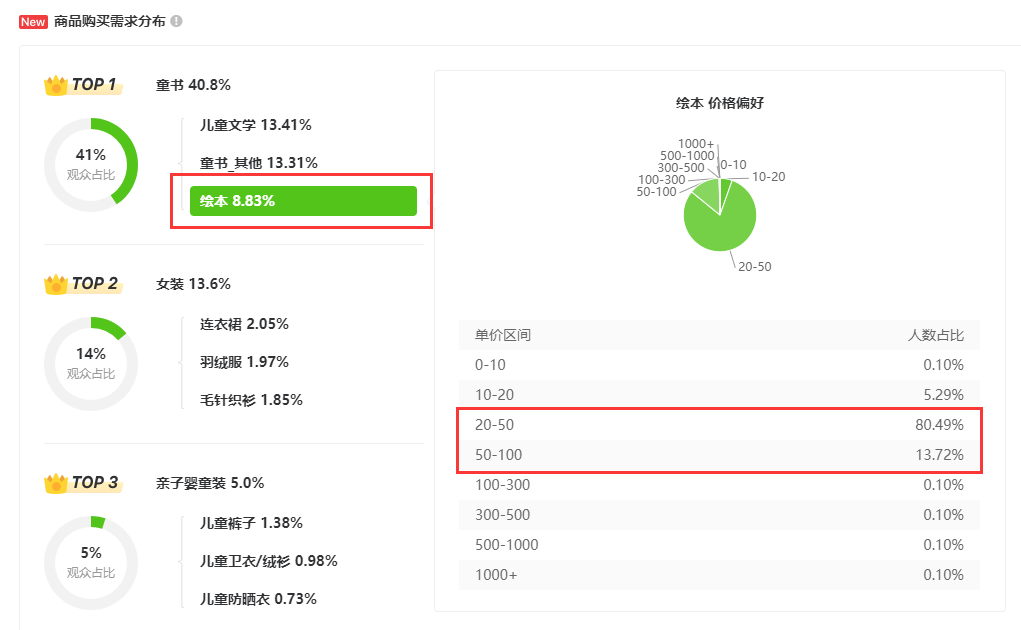Viewport: 1021px width, 630px height.
Task: Choose 羽绒服 1.97% subcategory
Action: click(244, 362)
